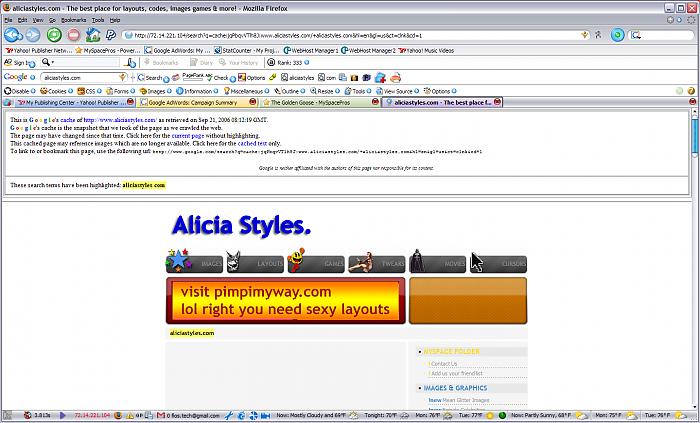The height and width of the screenshot is (423, 700).
Task: Open the Resize dropdown menu
Action: [x=325, y=91]
